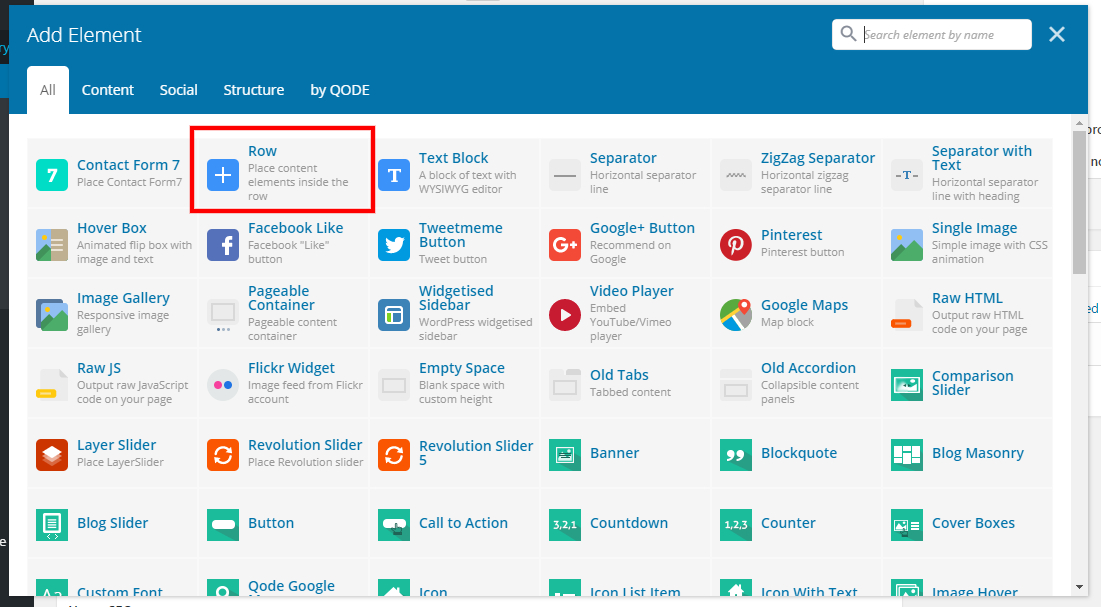Viewport: 1101px width, 607px height.
Task: Select the Countdown 3,2,1 icon
Action: click(565, 525)
